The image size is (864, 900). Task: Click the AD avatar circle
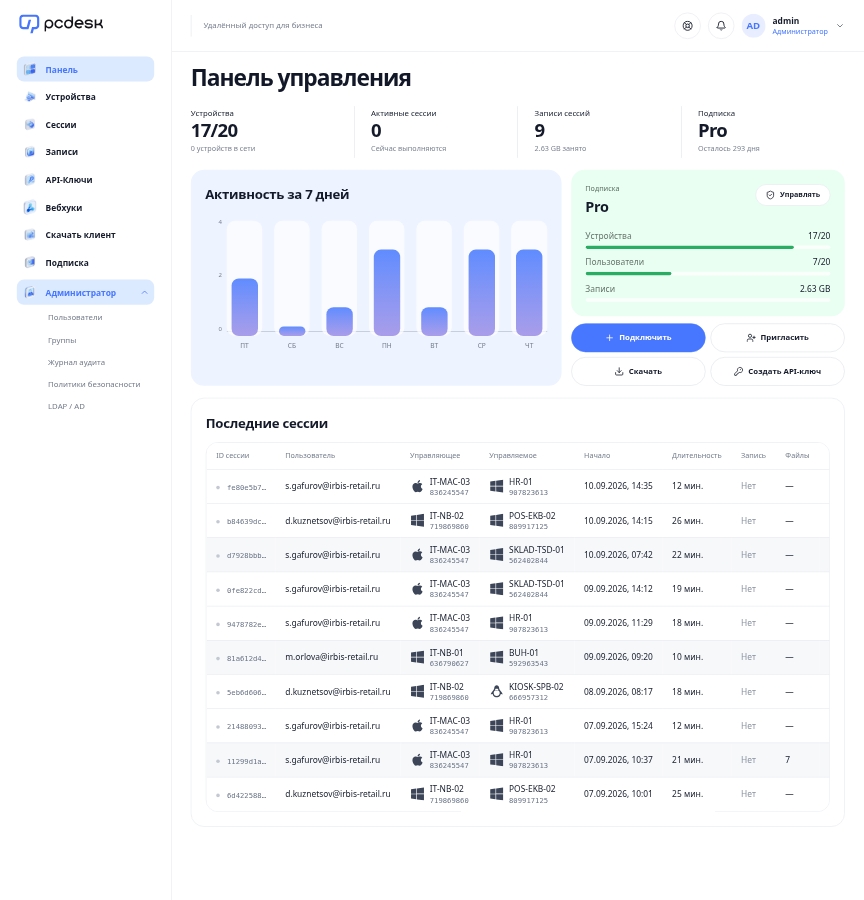pyautogui.click(x=753, y=26)
